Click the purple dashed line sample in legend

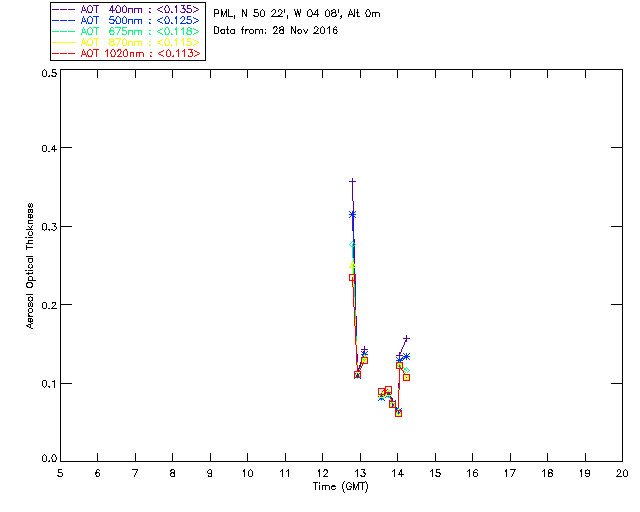(x=64, y=9)
